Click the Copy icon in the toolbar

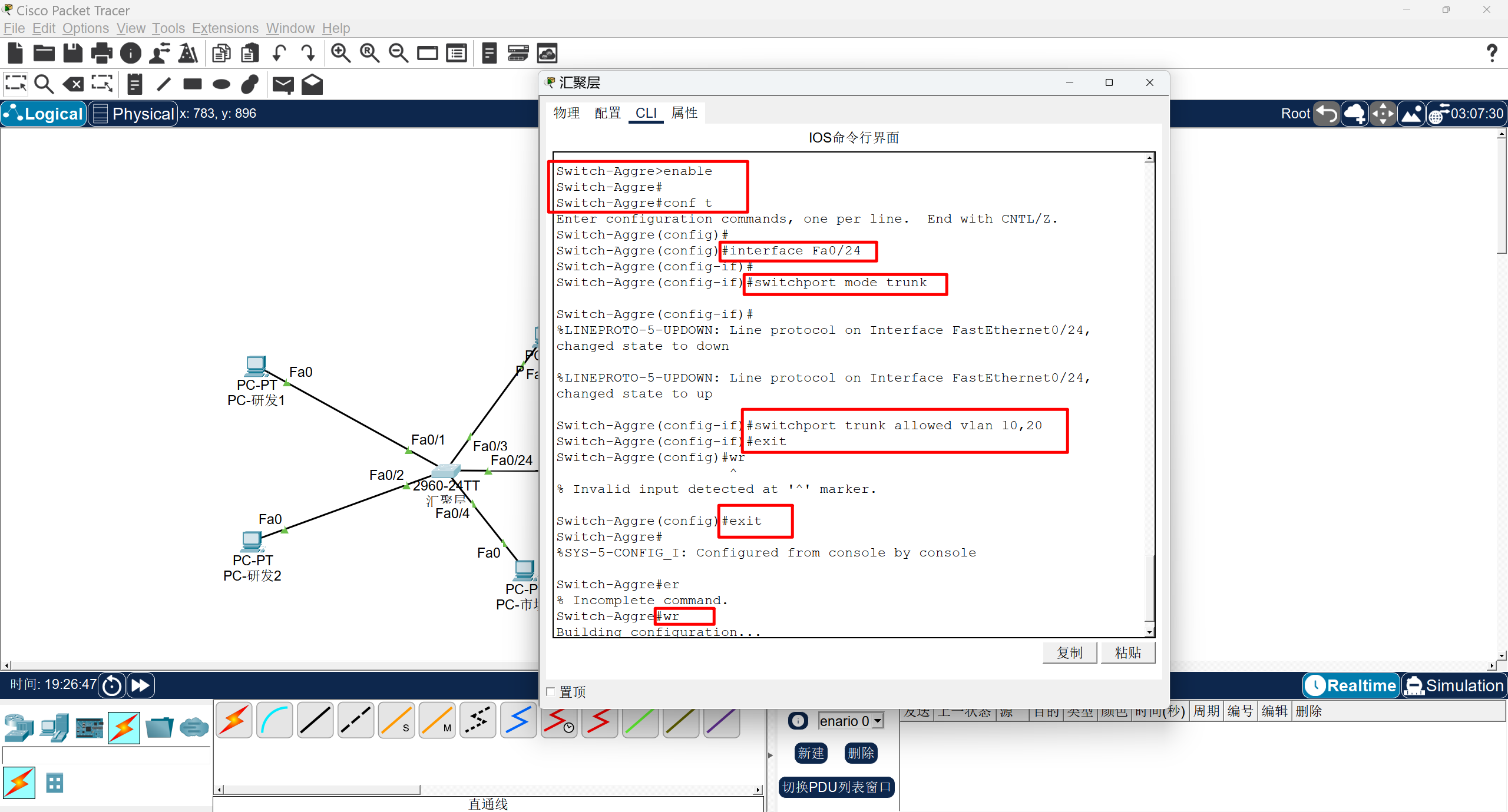221,54
